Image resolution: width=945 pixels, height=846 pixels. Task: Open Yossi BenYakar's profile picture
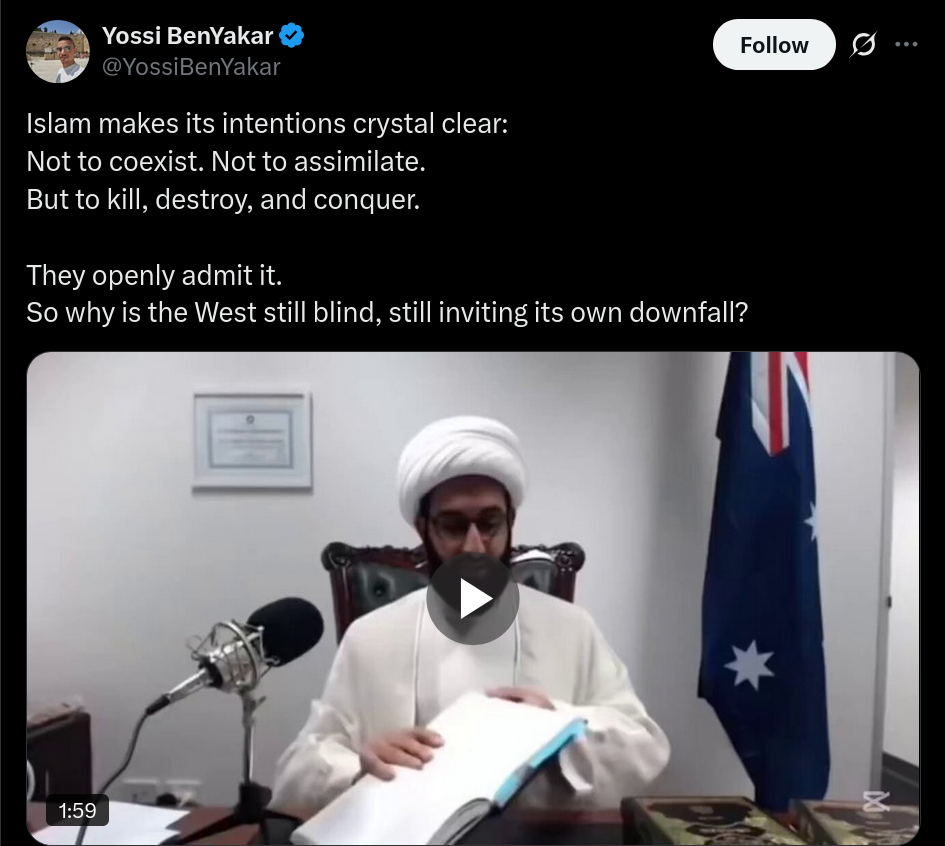click(58, 51)
